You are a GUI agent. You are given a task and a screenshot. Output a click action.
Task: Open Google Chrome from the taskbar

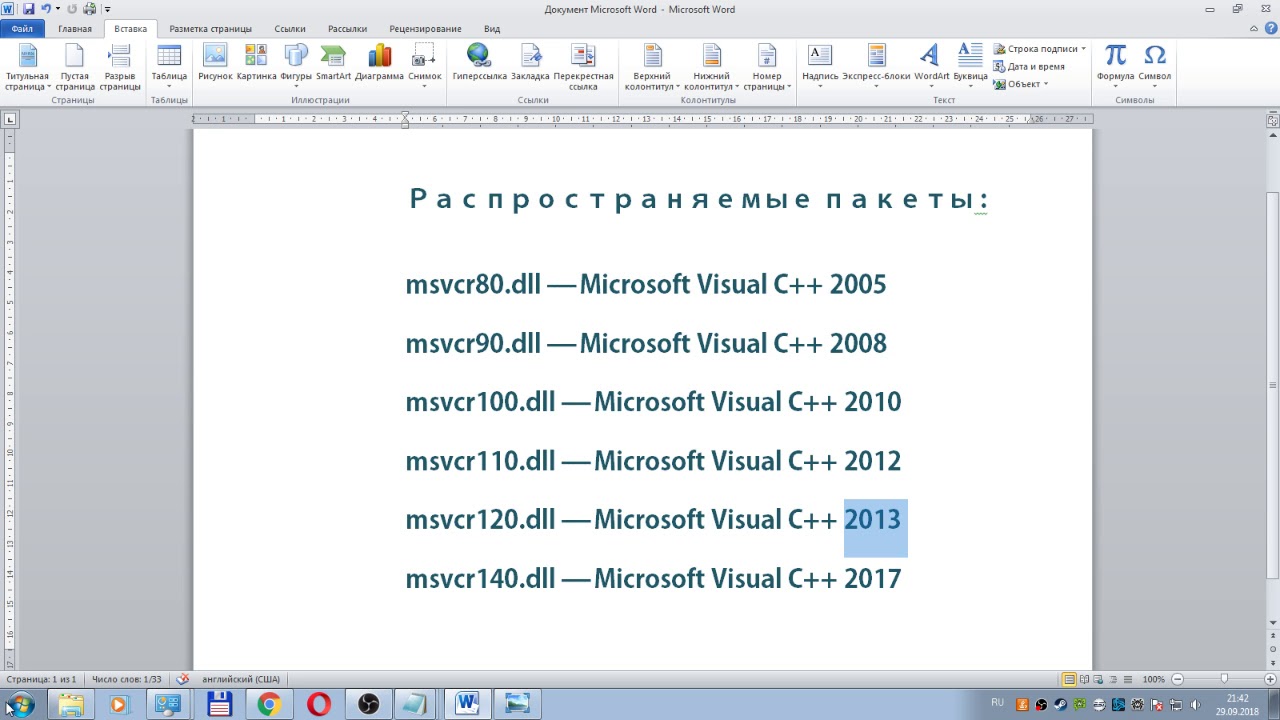click(269, 704)
